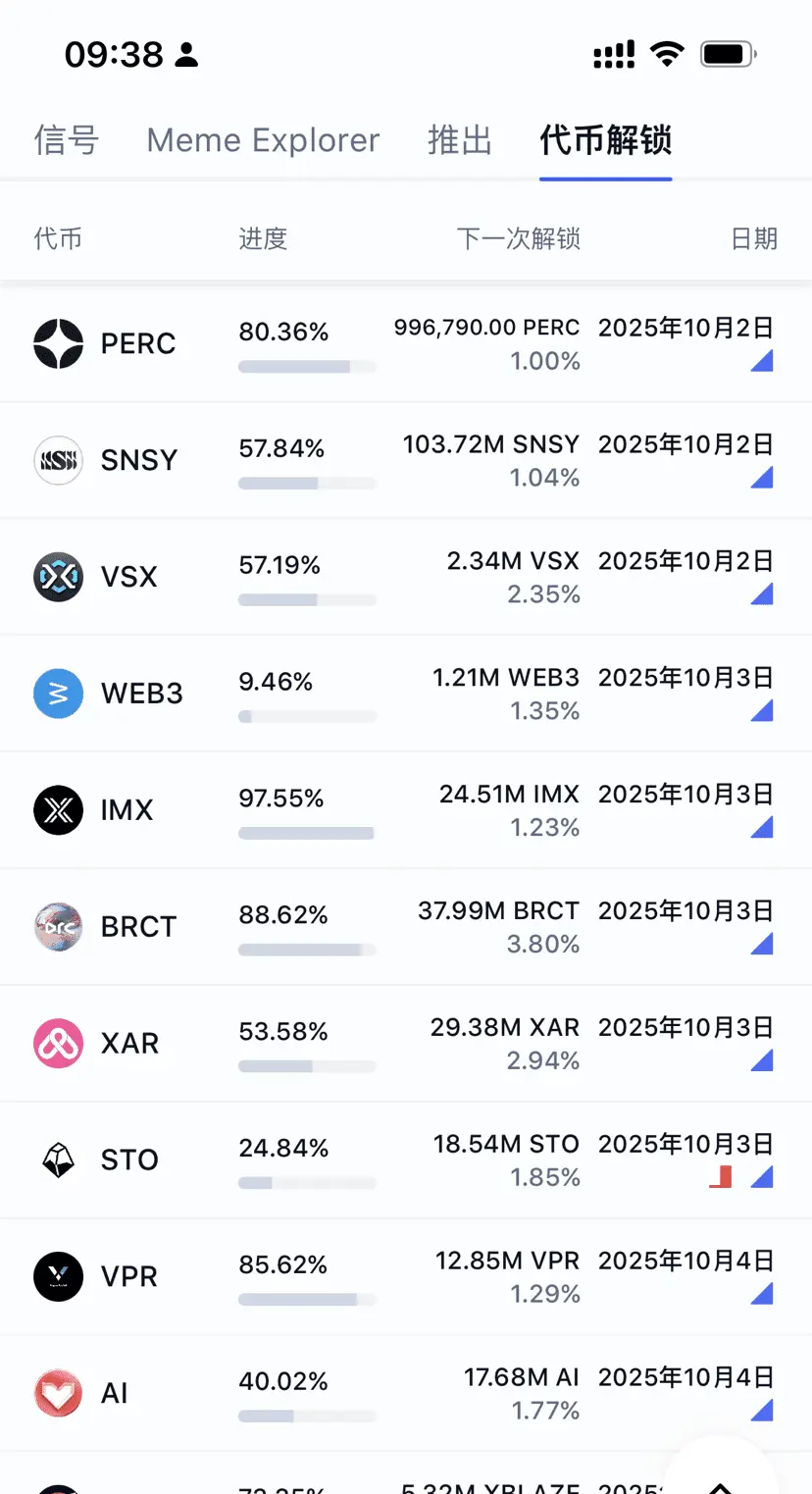812x1494 pixels.
Task: Switch to the 信号 tab
Action: click(x=67, y=140)
